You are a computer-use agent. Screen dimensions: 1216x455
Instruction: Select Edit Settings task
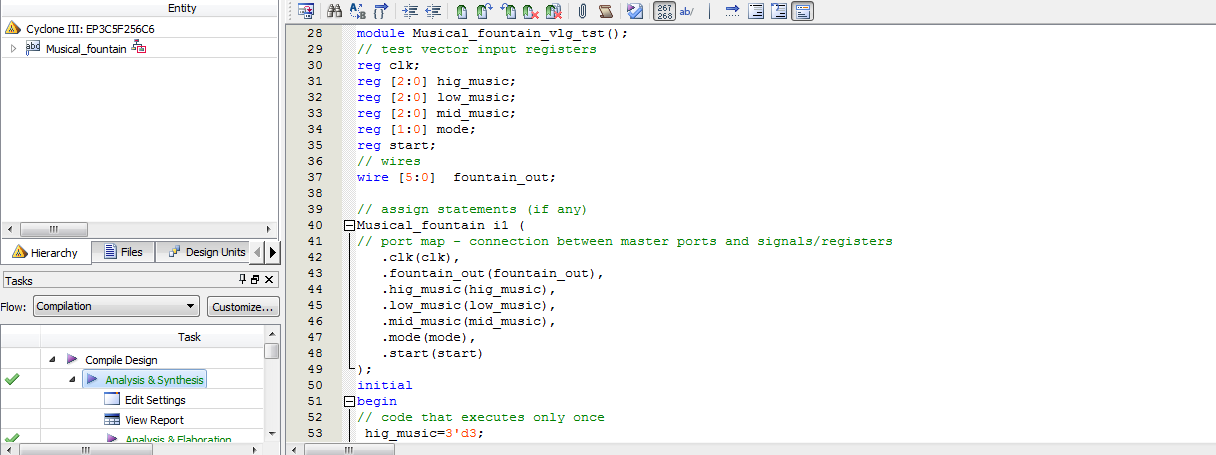coord(155,400)
